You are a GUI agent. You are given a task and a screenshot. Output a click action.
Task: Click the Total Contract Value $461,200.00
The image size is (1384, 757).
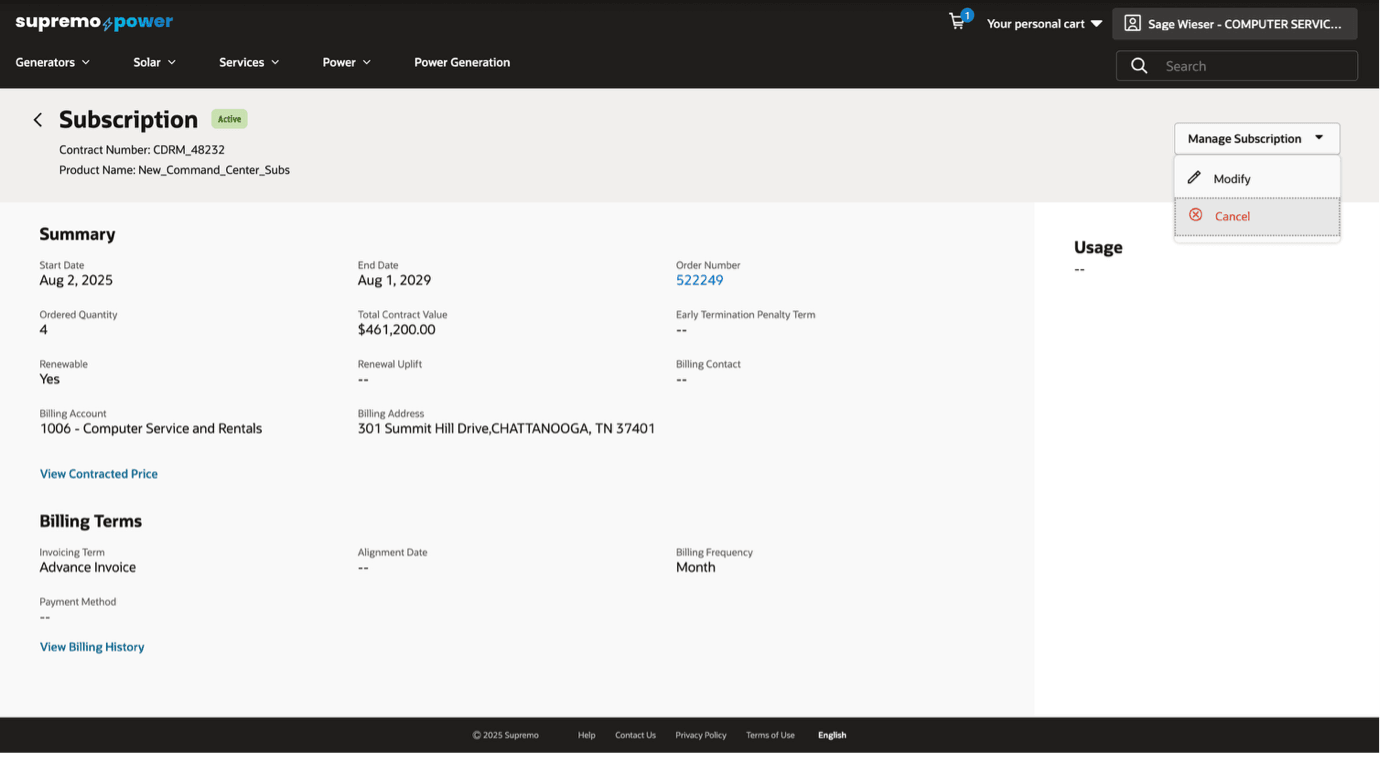point(398,330)
